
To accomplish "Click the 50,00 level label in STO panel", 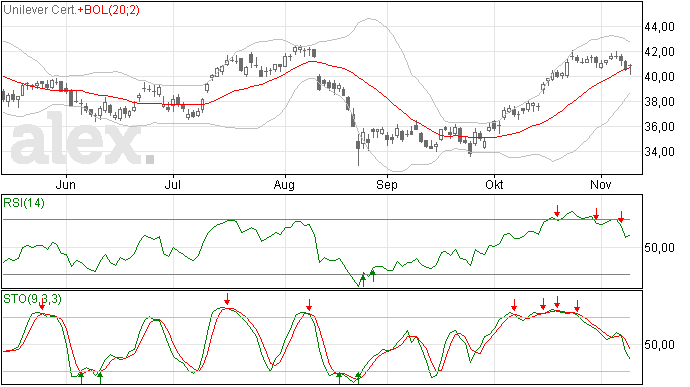I will (659, 345).
